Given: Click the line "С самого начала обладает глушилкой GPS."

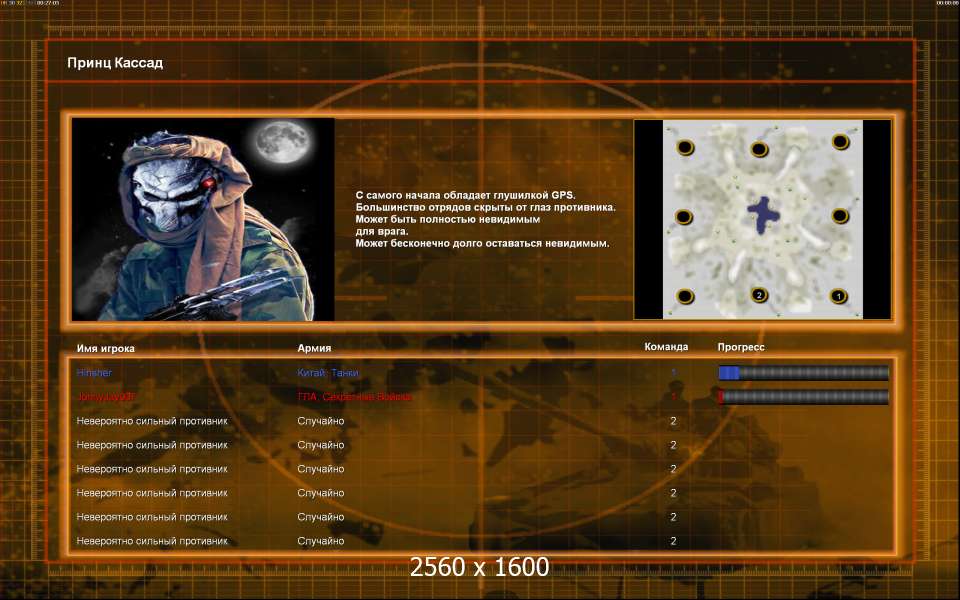Looking at the screenshot, I should click(x=465, y=195).
